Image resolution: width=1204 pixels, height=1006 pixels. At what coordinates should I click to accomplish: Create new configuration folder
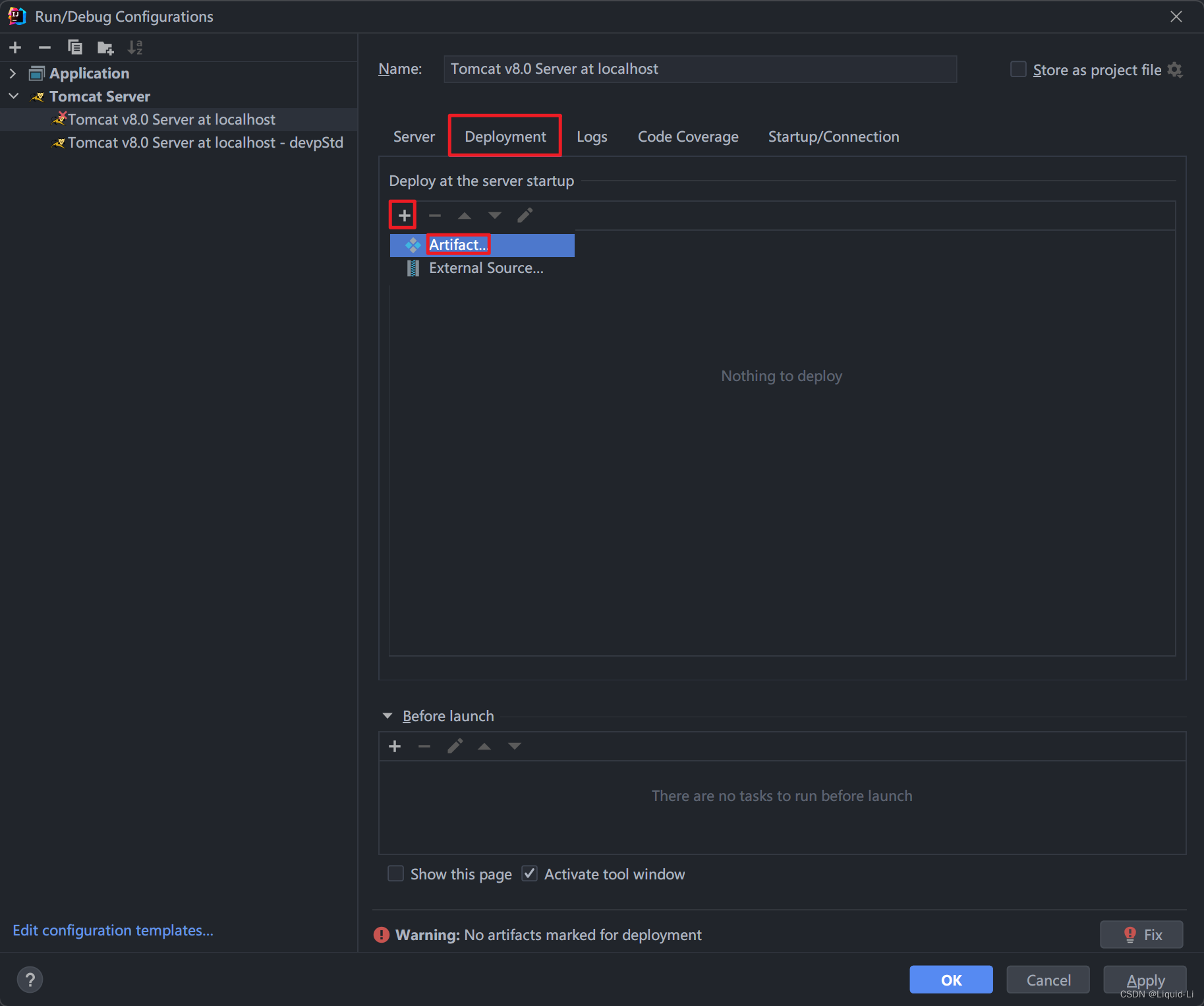tap(105, 47)
